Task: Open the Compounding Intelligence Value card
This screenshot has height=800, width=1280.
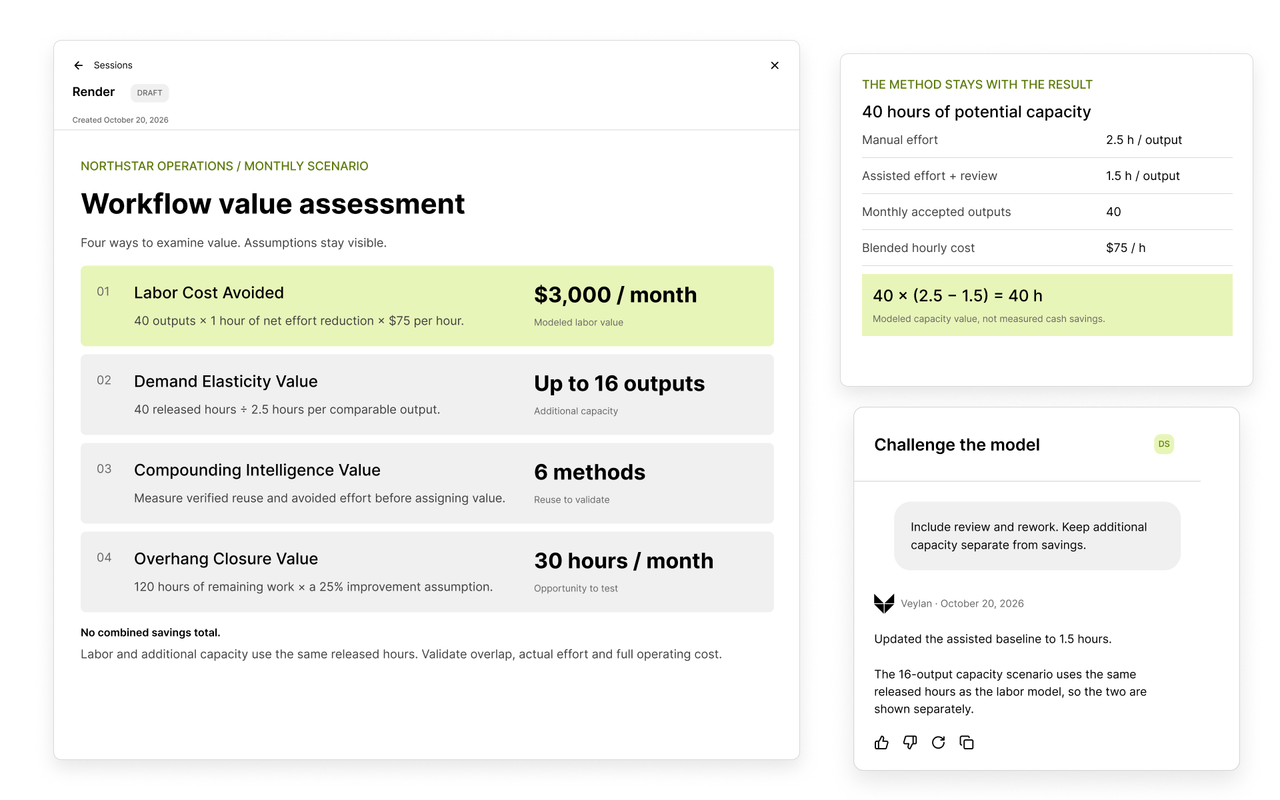Action: coord(427,483)
